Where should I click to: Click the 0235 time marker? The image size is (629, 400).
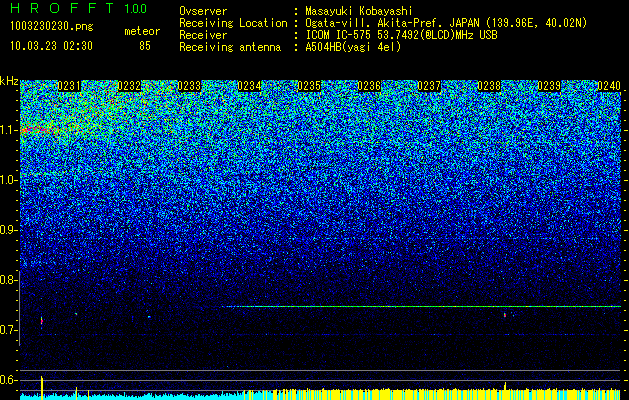(309, 86)
